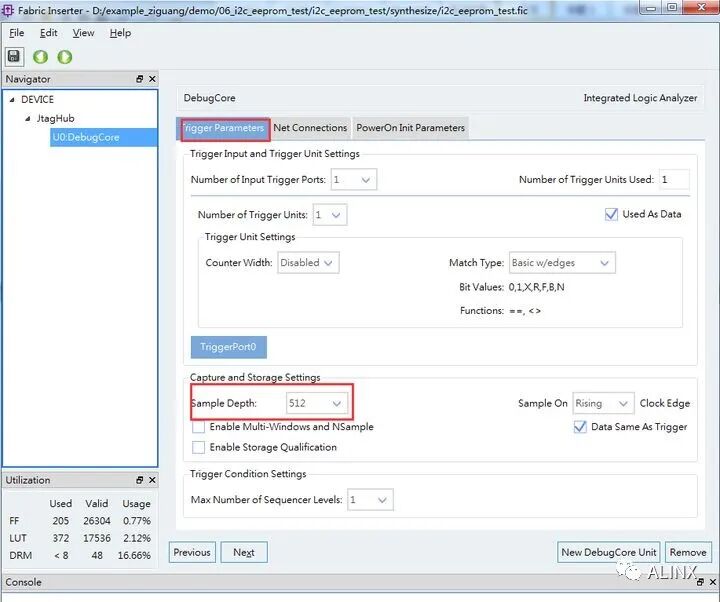Switch to Trigger Parameters tab

(223, 128)
